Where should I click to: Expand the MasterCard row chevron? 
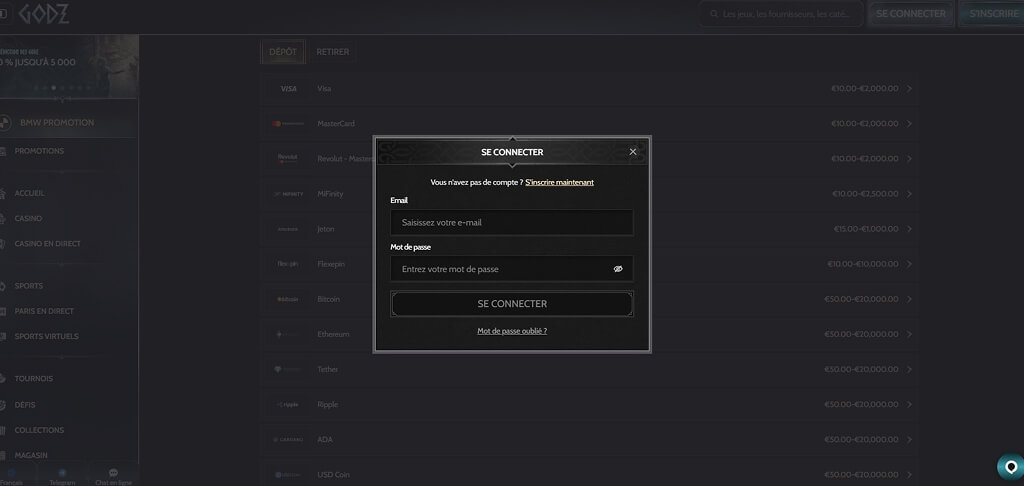(910, 123)
